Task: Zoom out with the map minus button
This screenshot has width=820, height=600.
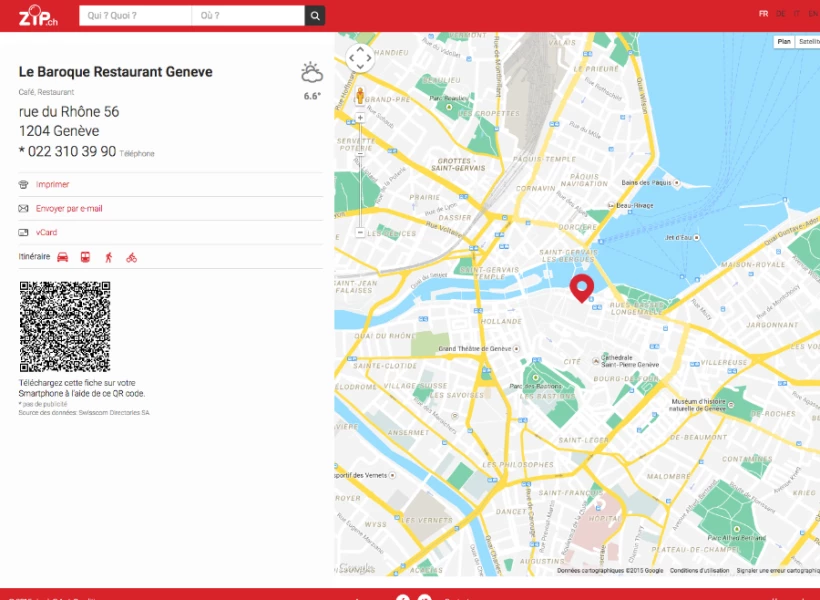Action: point(360,232)
